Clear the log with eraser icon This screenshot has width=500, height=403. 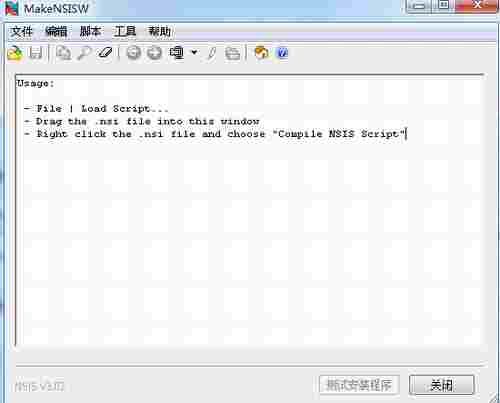tap(106, 53)
